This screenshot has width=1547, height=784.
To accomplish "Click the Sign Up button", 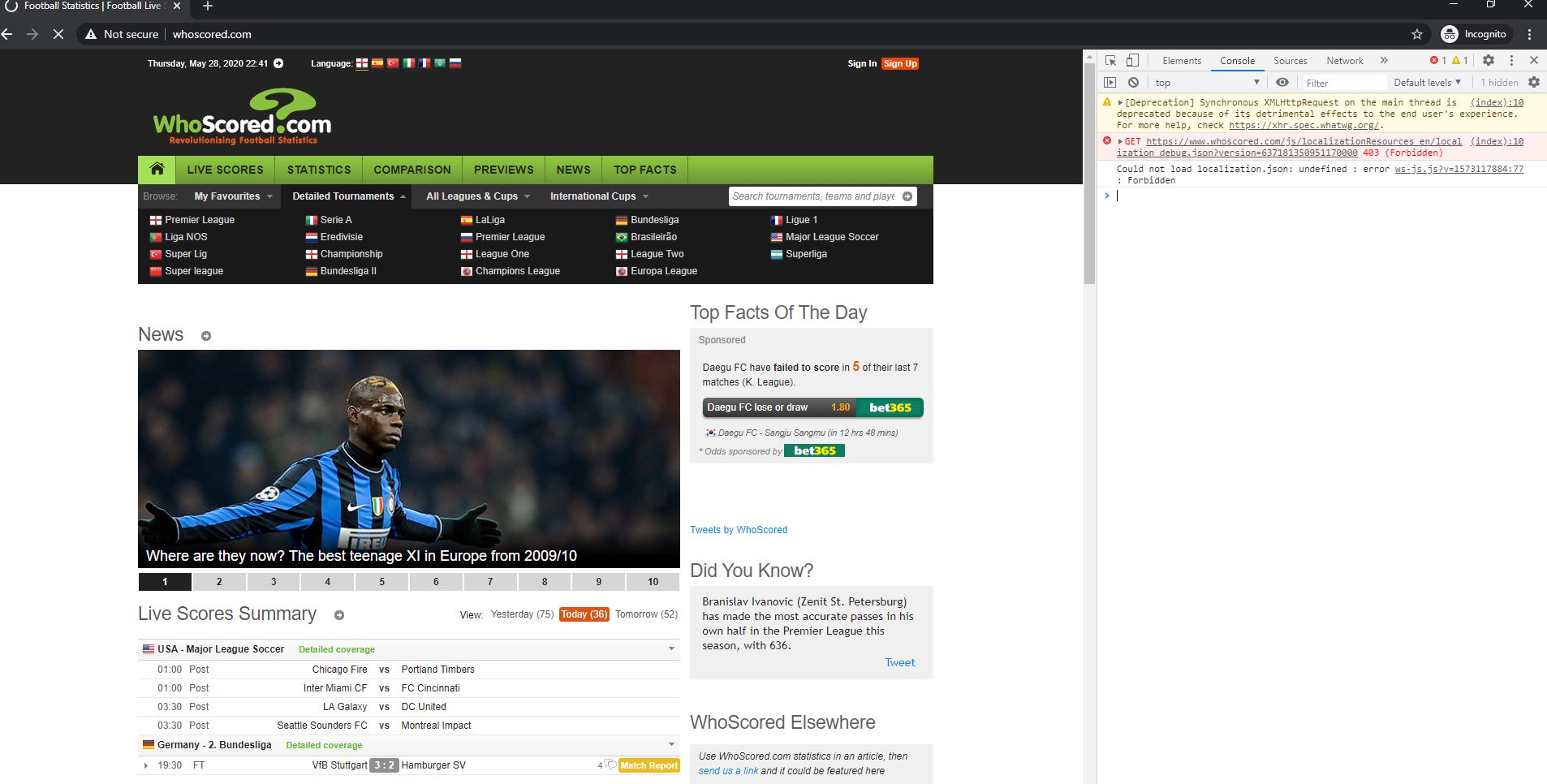I will (901, 63).
